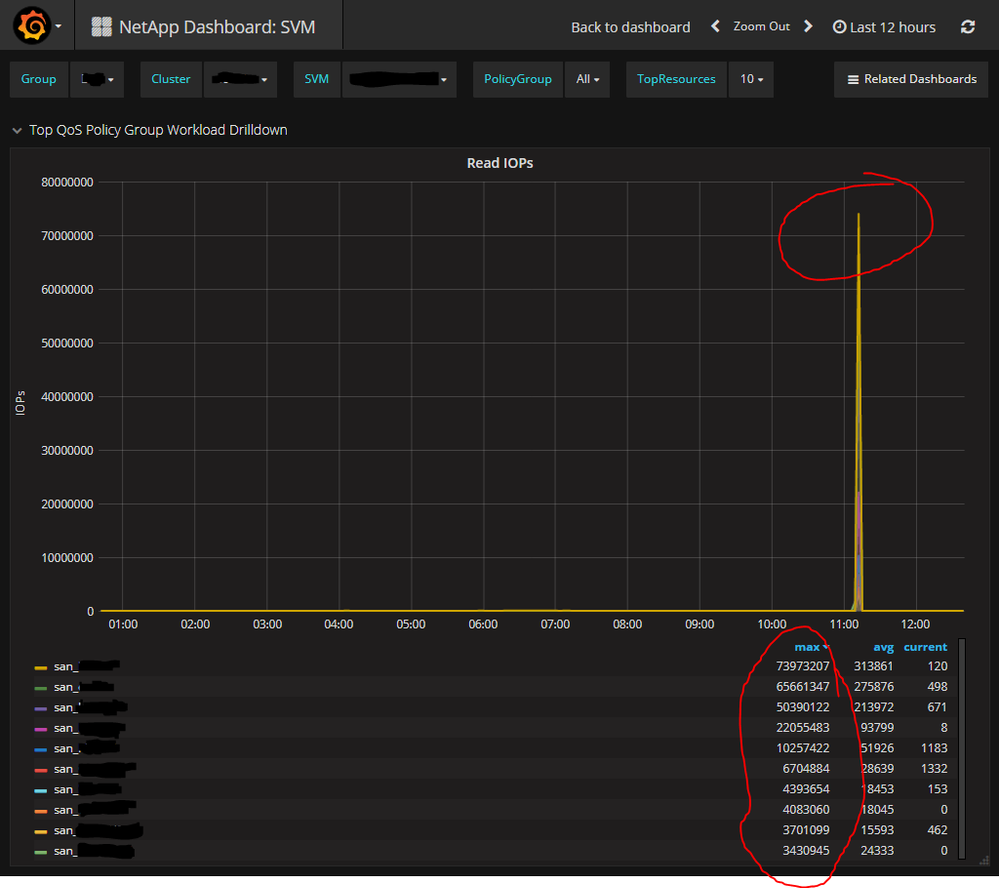
Task: Shift time range forward with right arrow
Action: pos(809,27)
